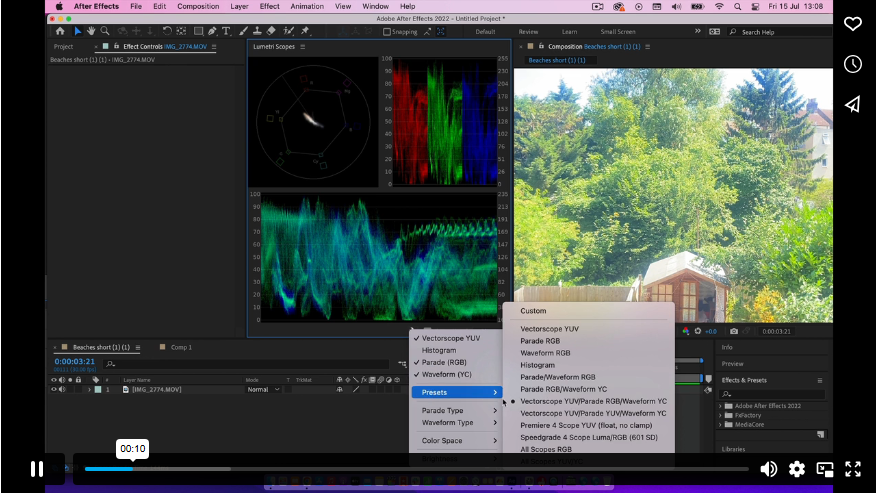Expand the Adobe After Effects 2022 folder
The height and width of the screenshot is (493, 877).
[x=720, y=406]
